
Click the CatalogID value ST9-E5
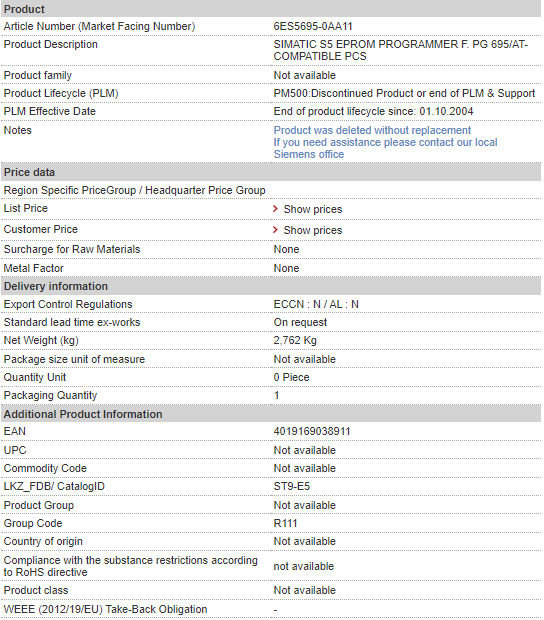pyautogui.click(x=292, y=486)
